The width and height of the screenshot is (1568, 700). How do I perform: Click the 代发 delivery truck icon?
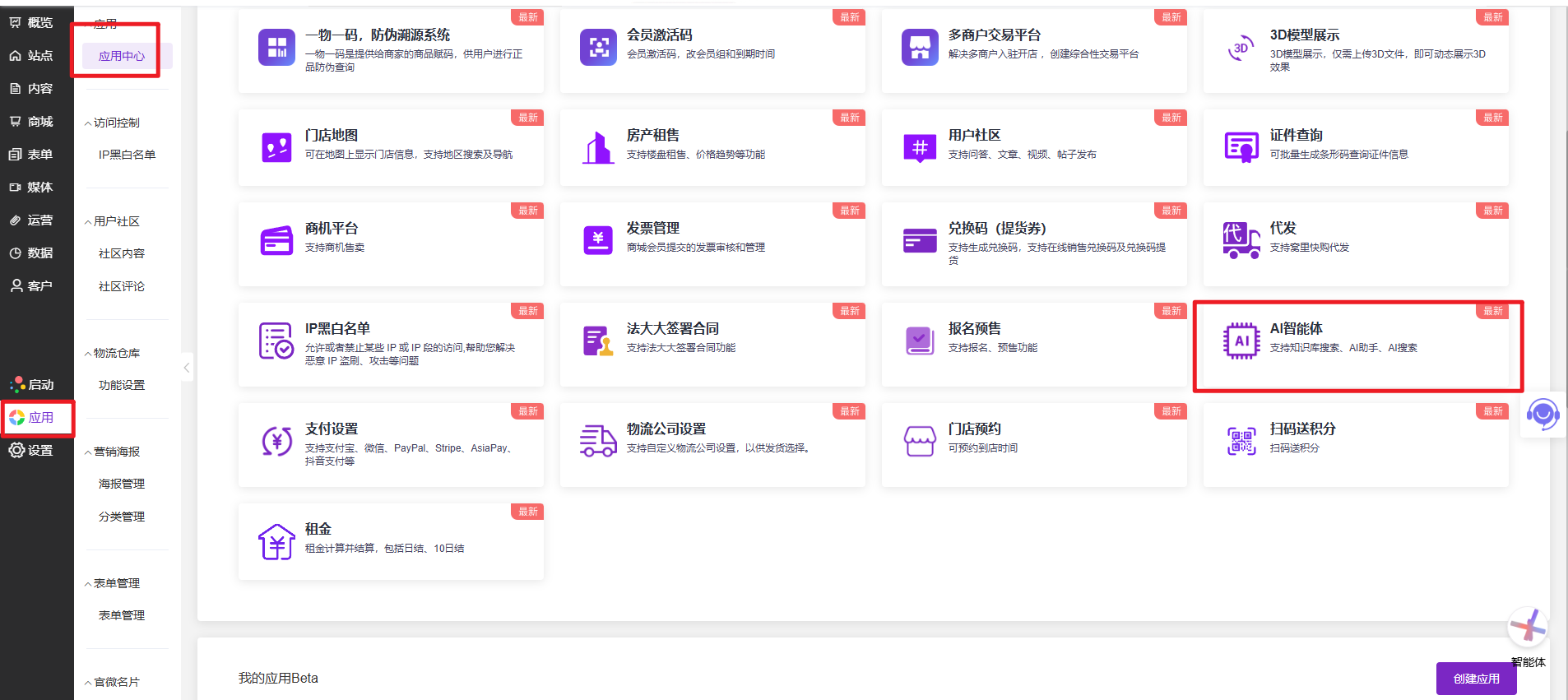tap(1241, 240)
